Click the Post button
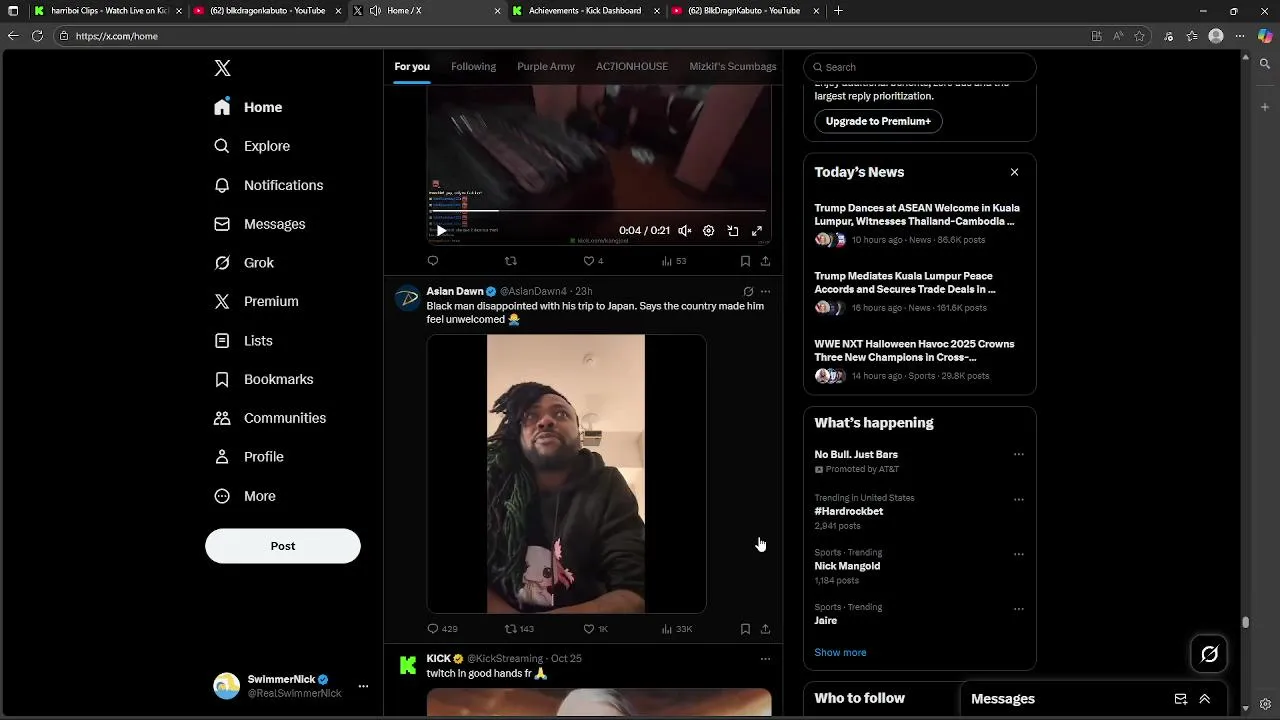This screenshot has width=1280, height=720. [x=283, y=546]
